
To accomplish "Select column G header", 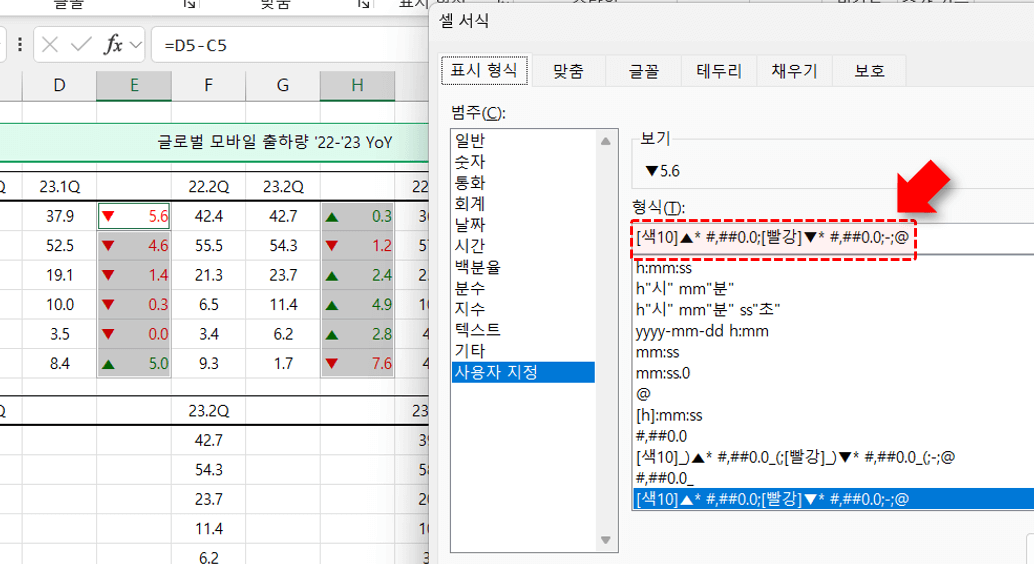I will point(283,85).
